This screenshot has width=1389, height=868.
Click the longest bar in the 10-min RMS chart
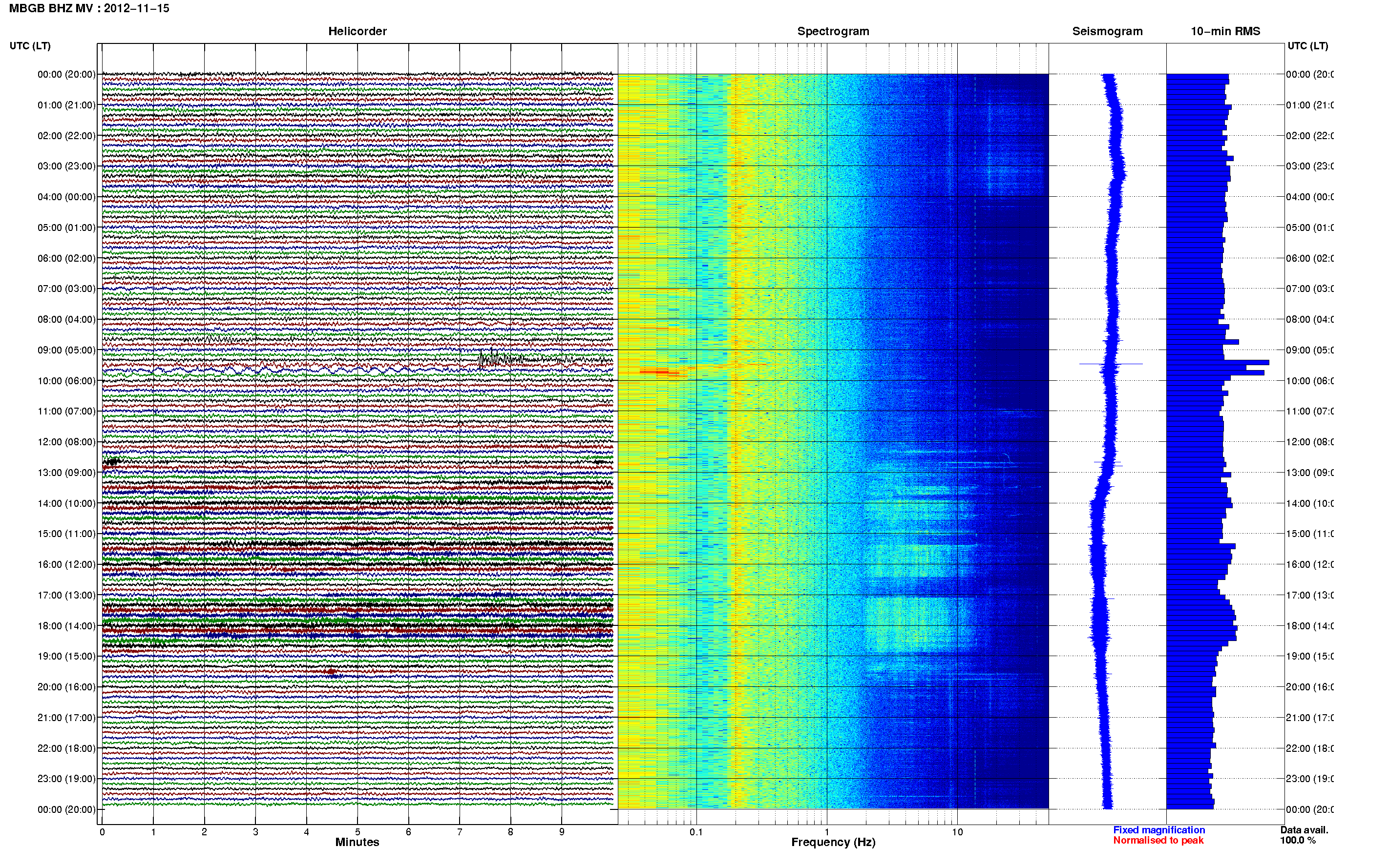pyautogui.click(x=1217, y=363)
